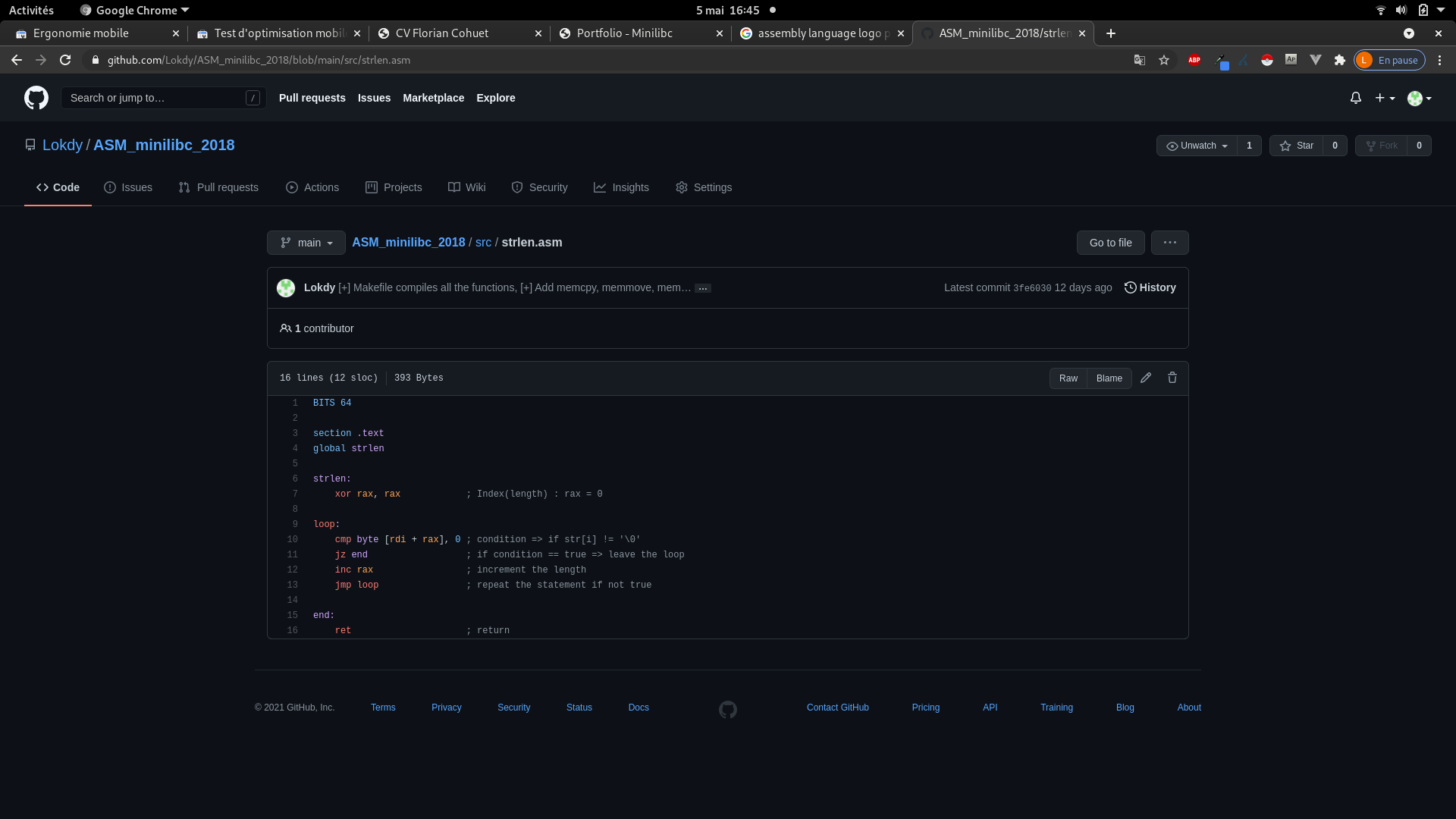Focus the Search or jump to field
This screenshot has height=819, width=1456.
tap(163, 98)
